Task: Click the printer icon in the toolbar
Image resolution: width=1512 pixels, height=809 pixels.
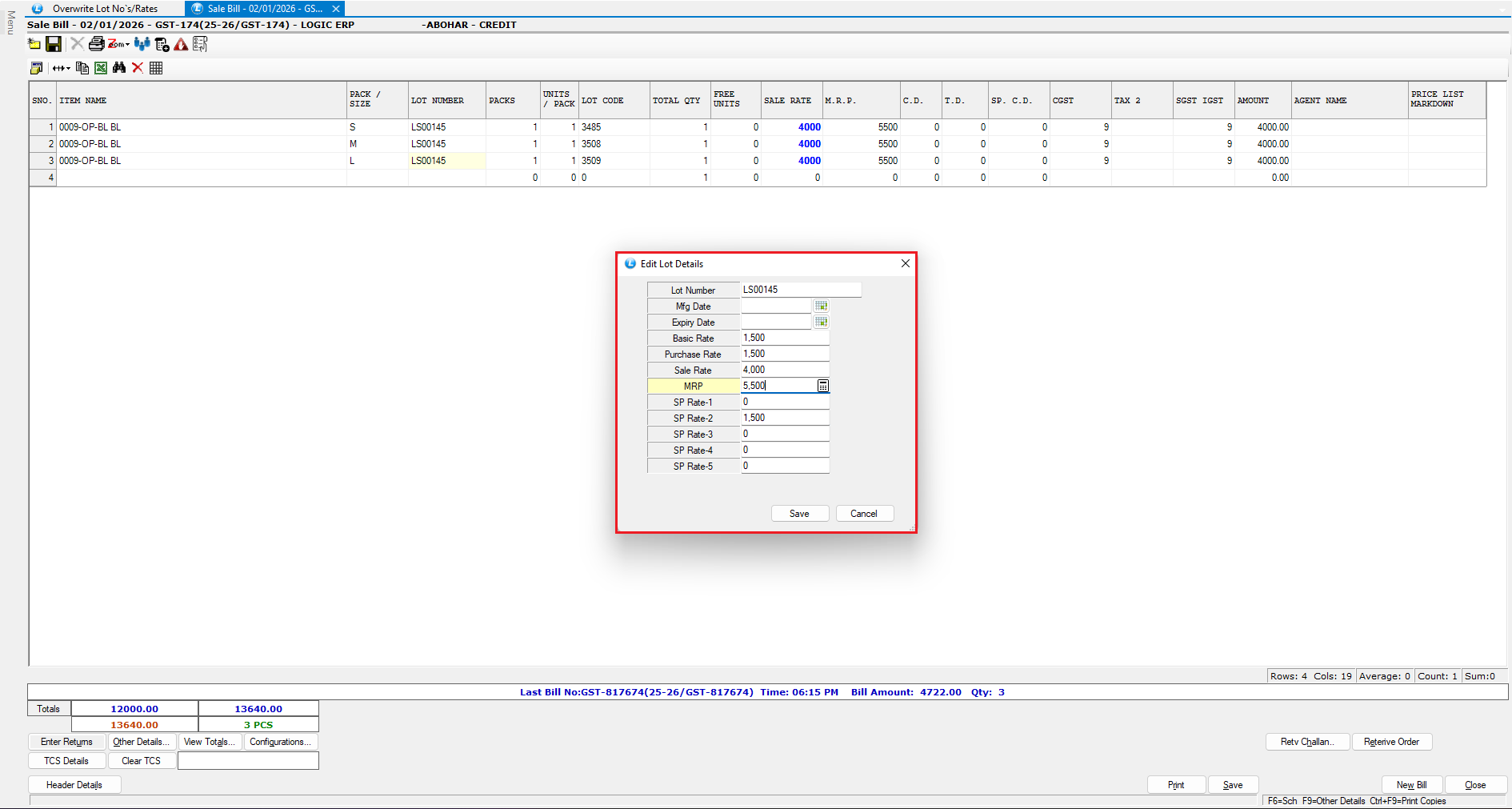Action: tap(96, 44)
